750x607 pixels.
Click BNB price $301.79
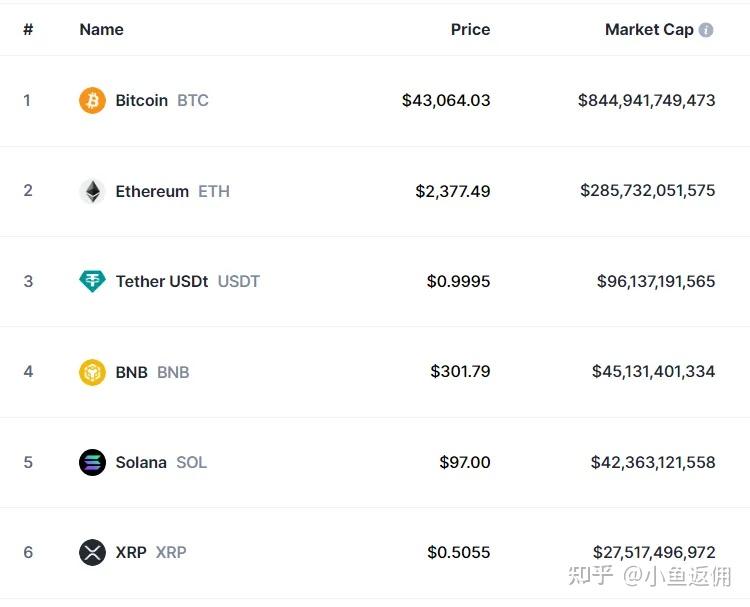[x=460, y=372]
